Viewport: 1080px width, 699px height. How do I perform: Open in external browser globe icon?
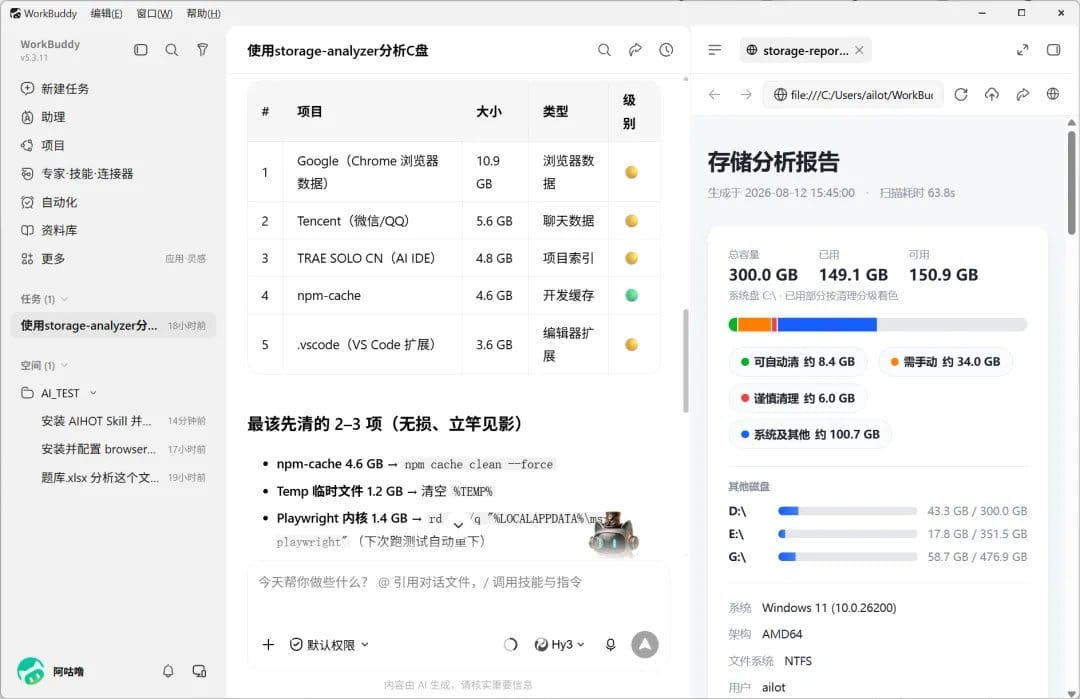click(1053, 94)
